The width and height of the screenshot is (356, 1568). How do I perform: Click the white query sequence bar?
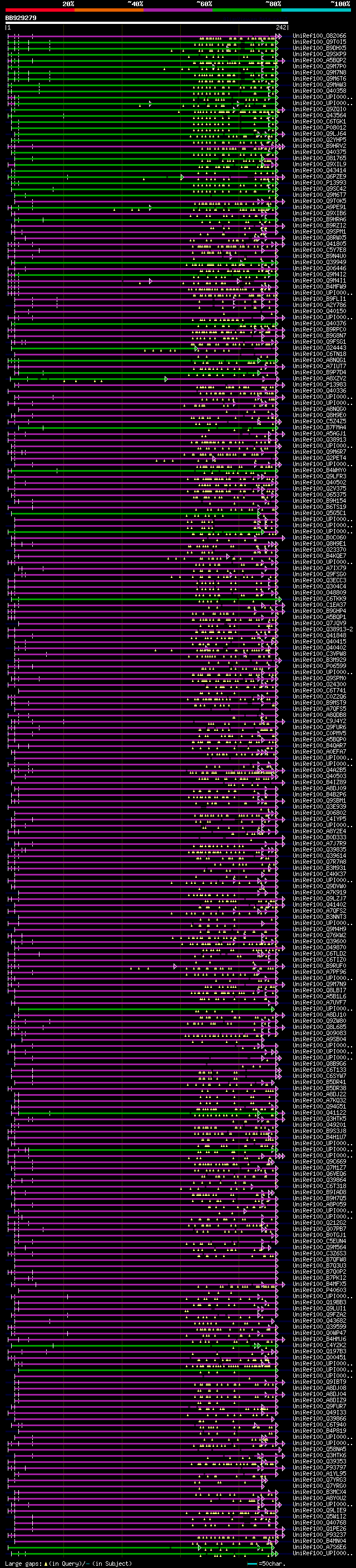147,23
